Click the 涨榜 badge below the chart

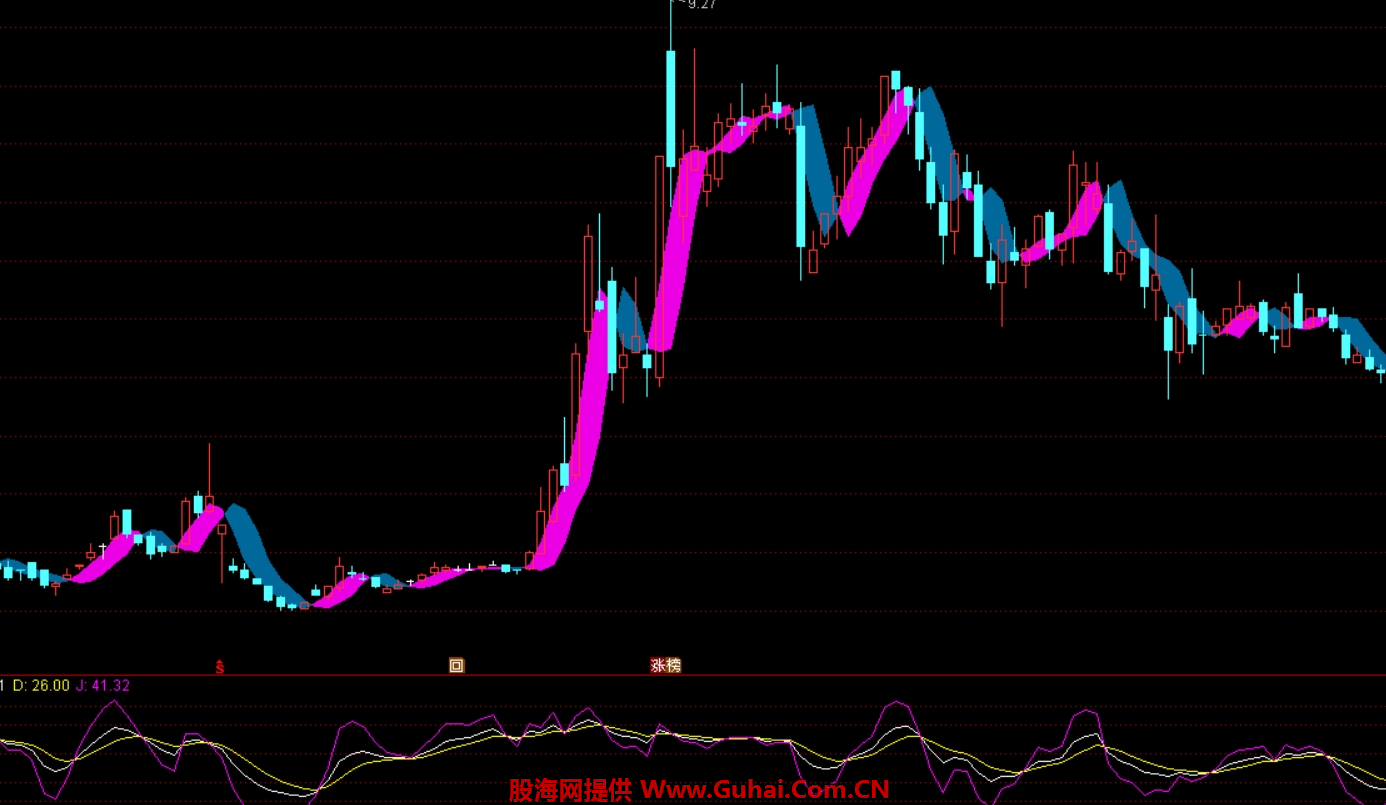(666, 665)
